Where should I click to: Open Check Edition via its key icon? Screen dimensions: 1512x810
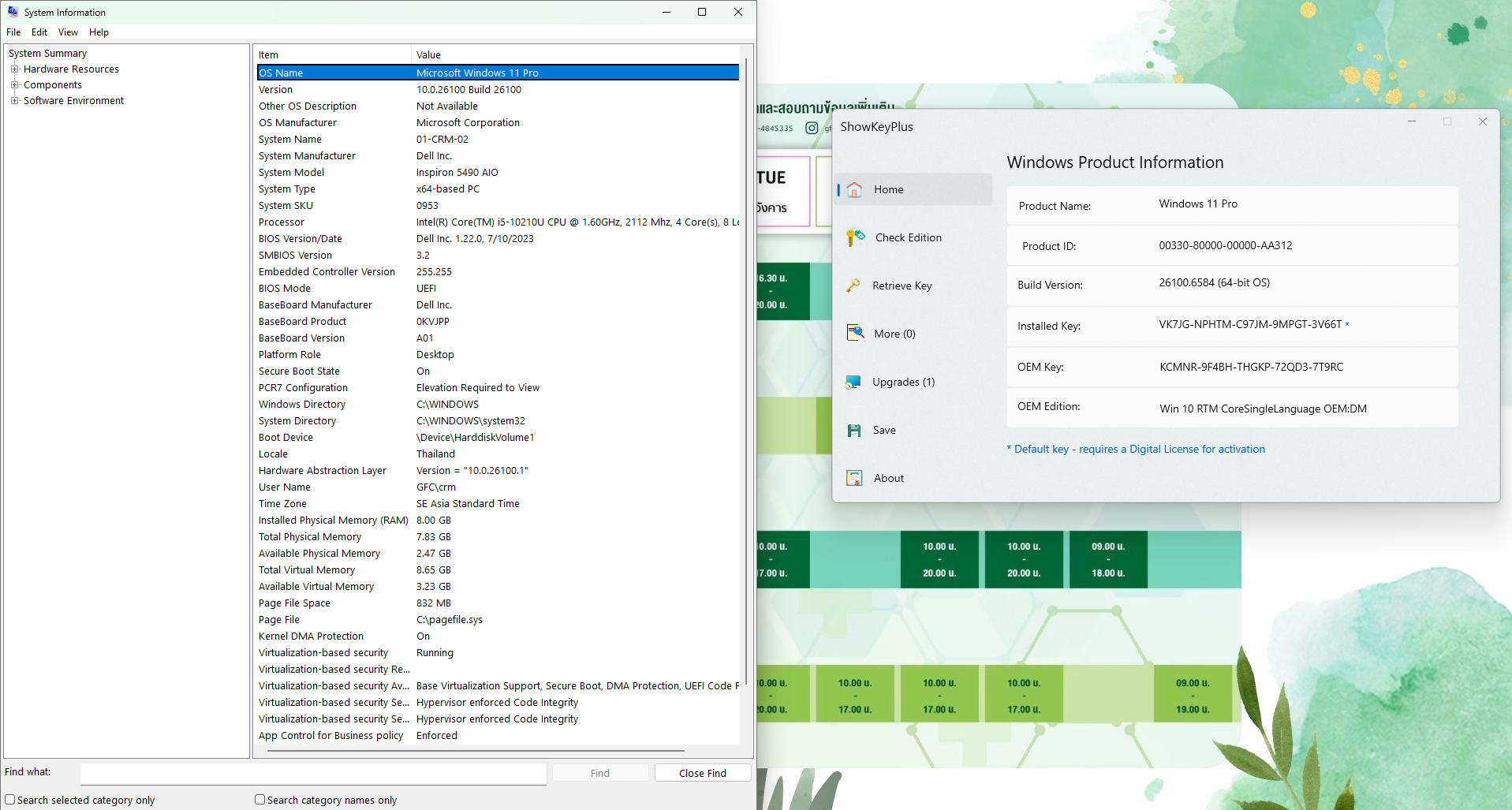[x=855, y=237]
